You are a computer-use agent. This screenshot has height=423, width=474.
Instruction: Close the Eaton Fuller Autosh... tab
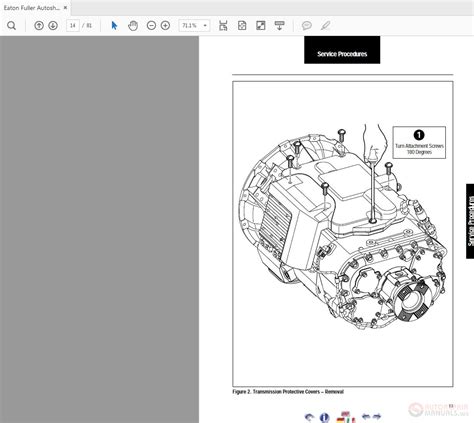[x=65, y=7]
